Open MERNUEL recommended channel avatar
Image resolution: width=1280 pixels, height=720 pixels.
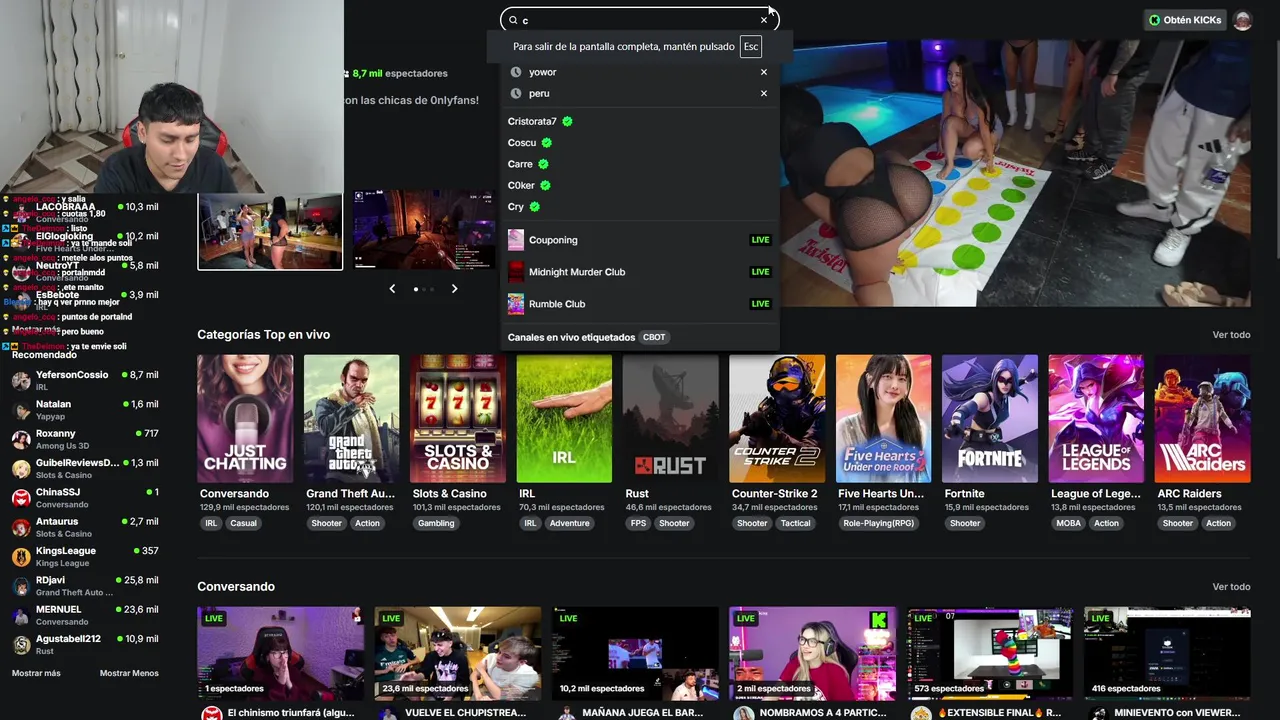[21, 616]
